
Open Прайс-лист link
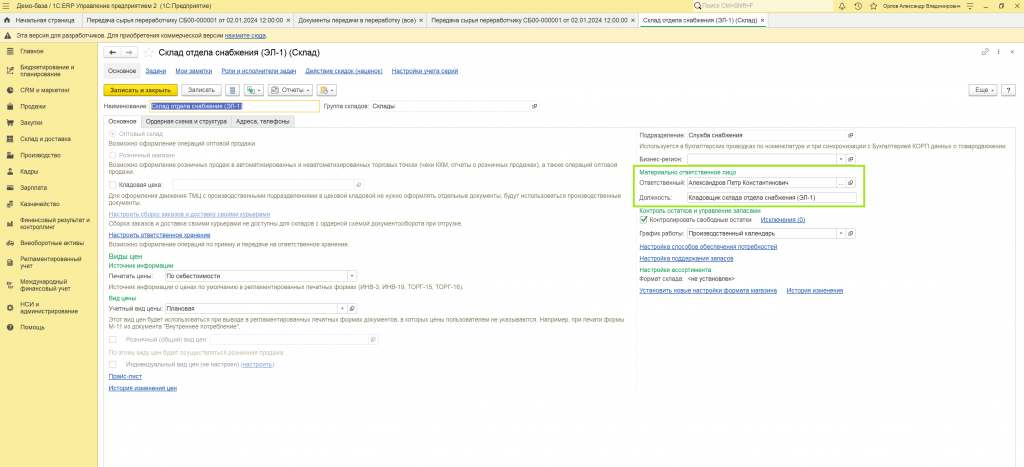click(x=125, y=377)
